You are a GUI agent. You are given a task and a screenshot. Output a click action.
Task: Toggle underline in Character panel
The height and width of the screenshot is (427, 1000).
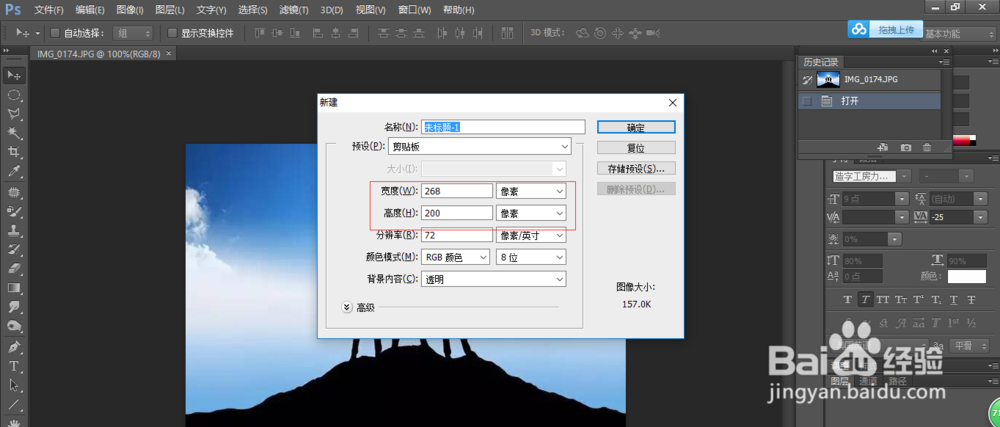tap(953, 300)
